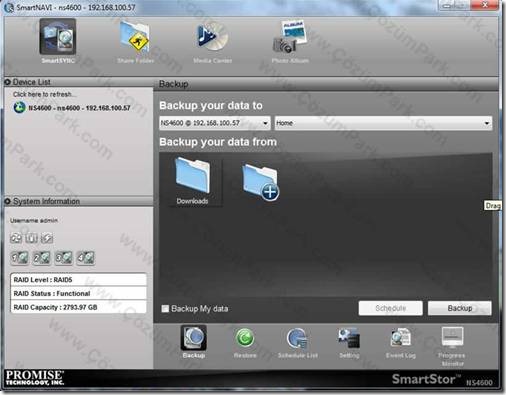This screenshot has width=506, height=395.
Task: Add a new backup folder with the plus icon
Action: (261, 182)
